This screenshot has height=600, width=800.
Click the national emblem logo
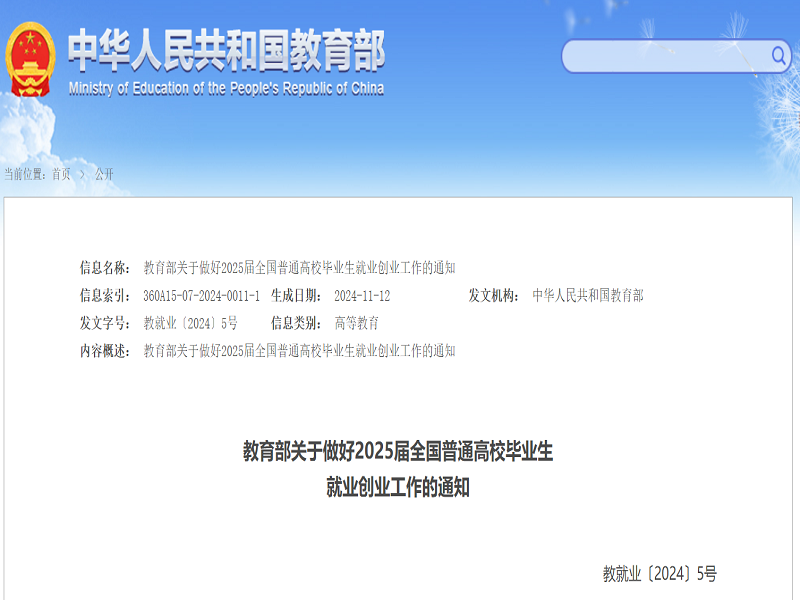(x=30, y=59)
